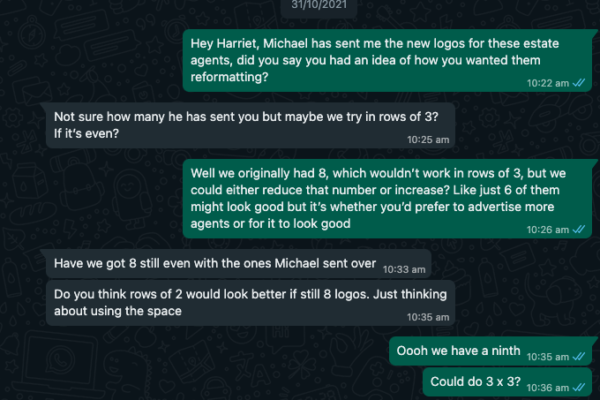Screen dimensions: 600x400
Task: Click the blue ticks next to 10:35 am
Action: click(x=579, y=356)
